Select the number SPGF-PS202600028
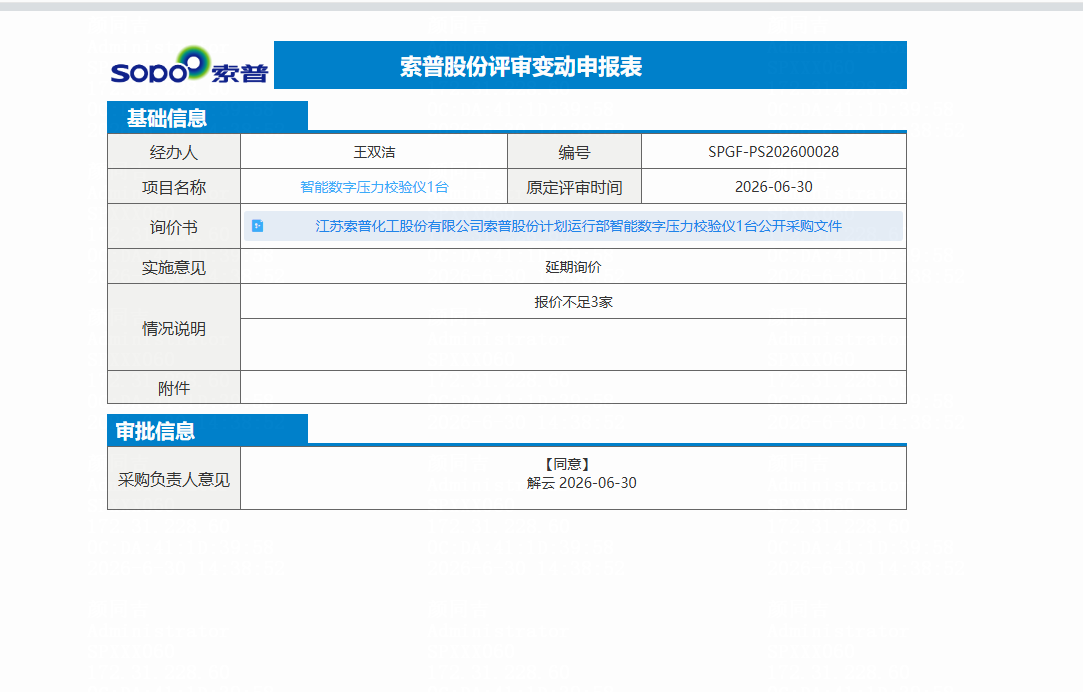Image resolution: width=1083 pixels, height=692 pixels. click(774, 152)
